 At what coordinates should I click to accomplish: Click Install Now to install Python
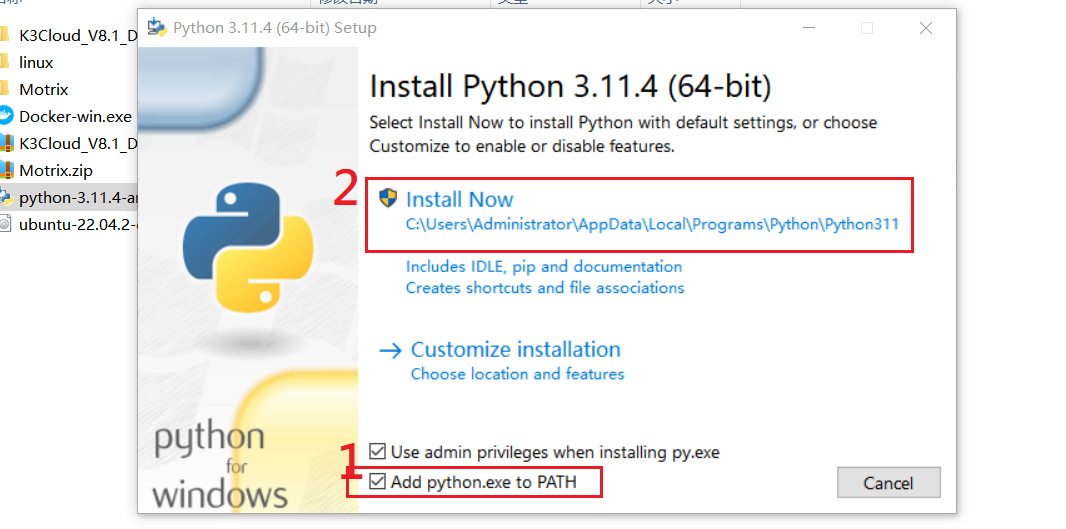(x=460, y=199)
